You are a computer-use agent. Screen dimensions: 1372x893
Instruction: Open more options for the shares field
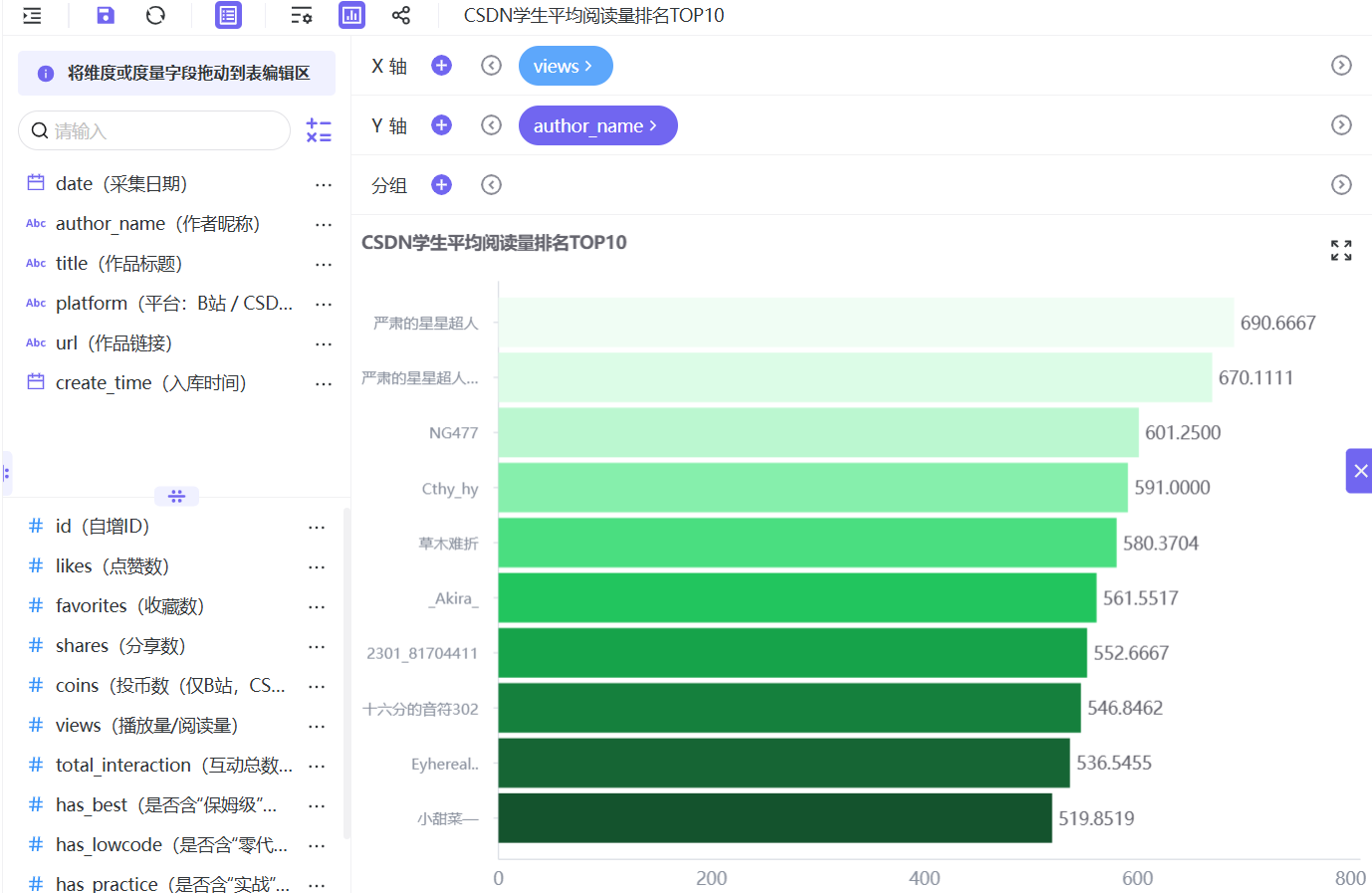pos(317,646)
